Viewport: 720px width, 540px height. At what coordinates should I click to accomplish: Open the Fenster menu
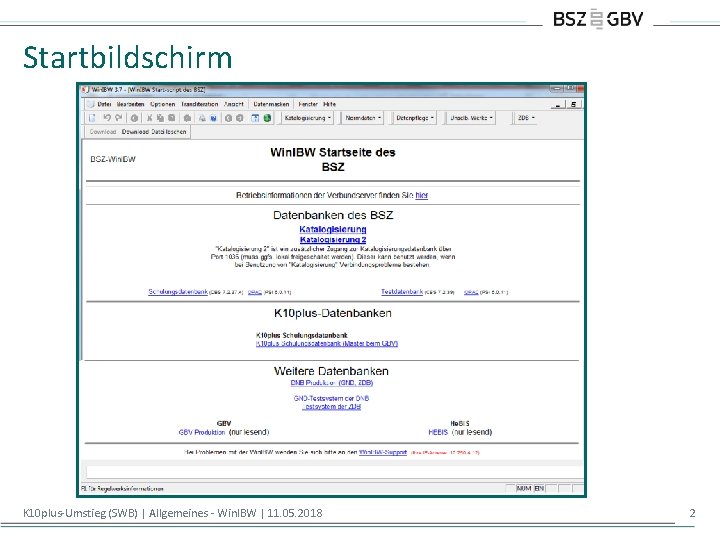308,104
